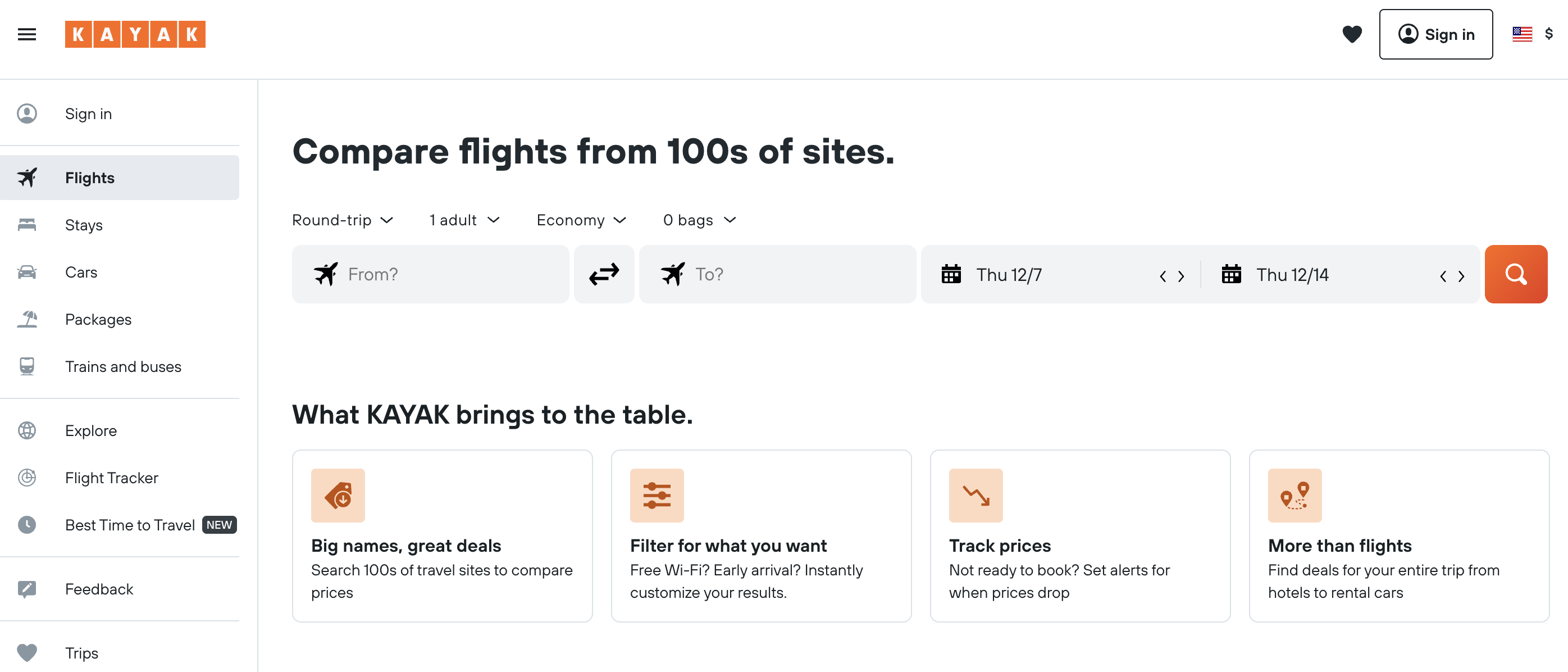
Task: Change currency via dollar symbol
Action: coord(1548,34)
